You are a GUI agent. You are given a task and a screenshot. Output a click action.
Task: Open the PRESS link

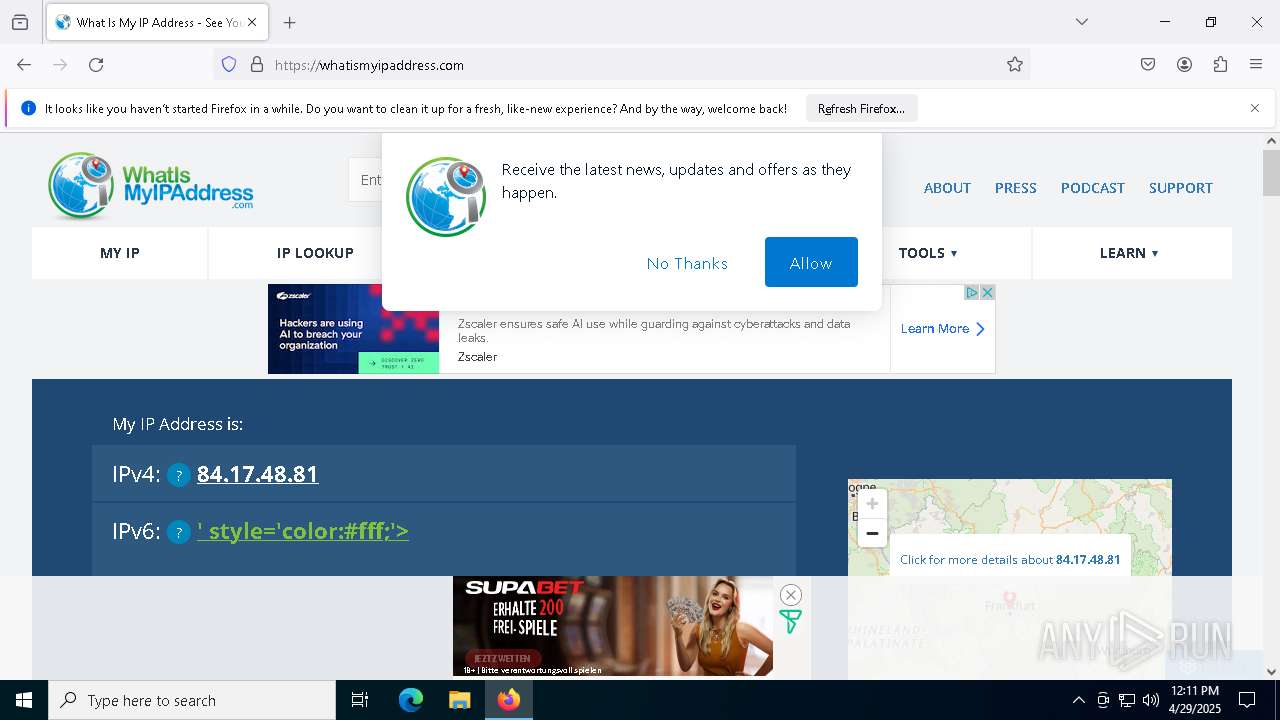1015,188
